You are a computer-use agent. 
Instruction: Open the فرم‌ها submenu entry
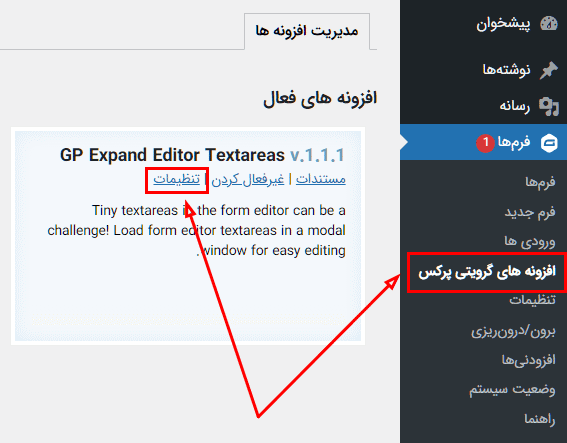click(540, 182)
